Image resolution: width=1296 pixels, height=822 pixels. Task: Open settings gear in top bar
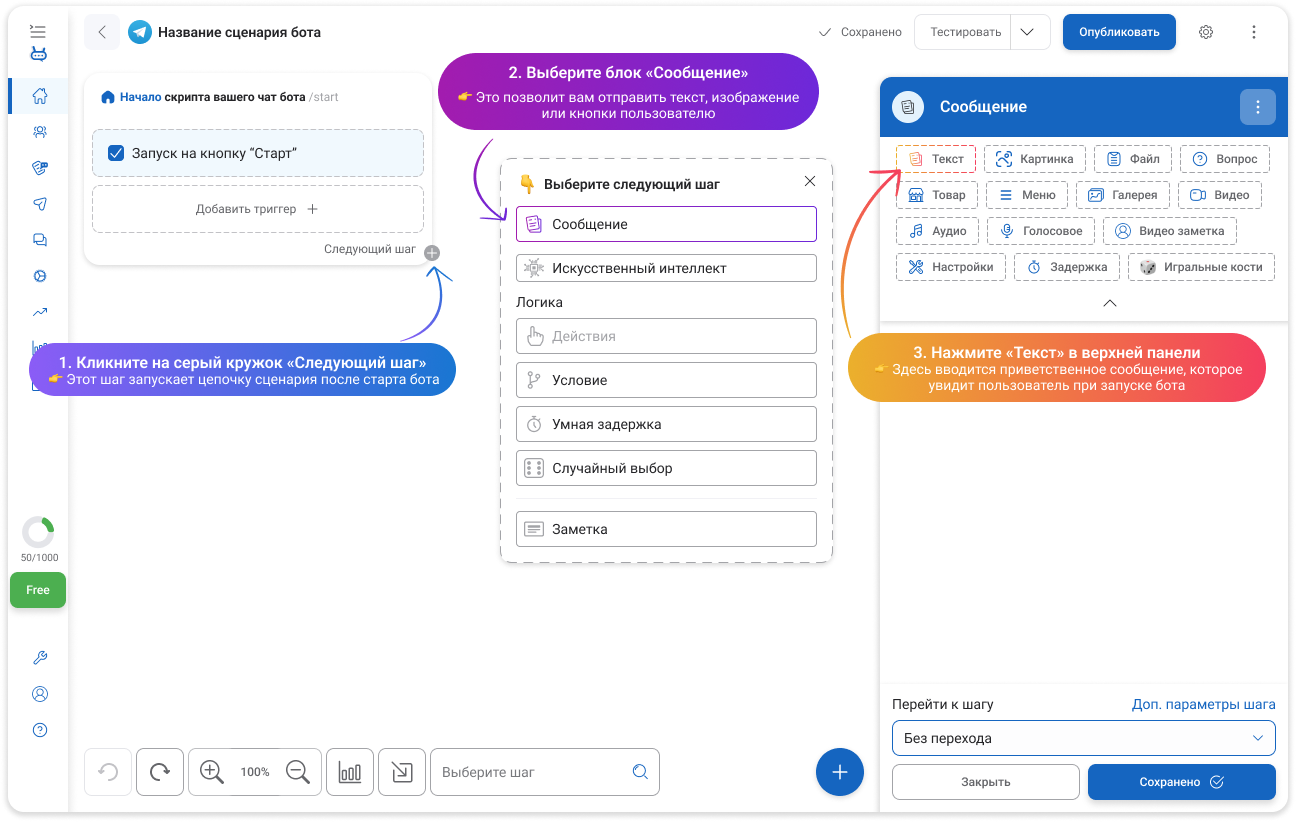(1206, 32)
